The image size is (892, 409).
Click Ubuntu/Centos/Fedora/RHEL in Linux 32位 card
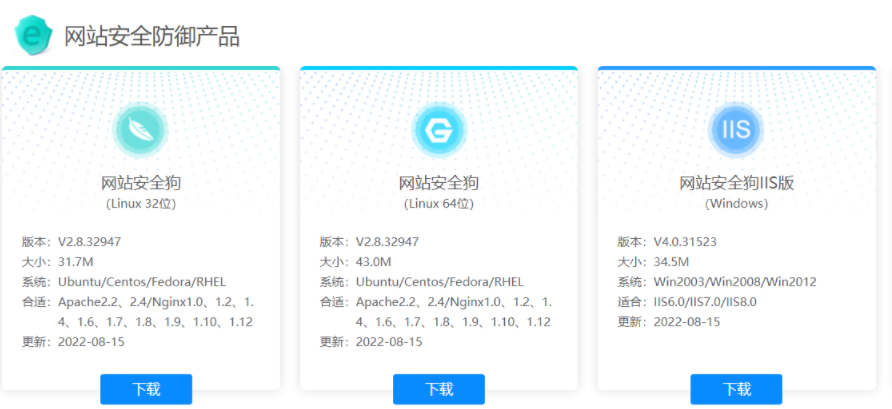coord(142,282)
